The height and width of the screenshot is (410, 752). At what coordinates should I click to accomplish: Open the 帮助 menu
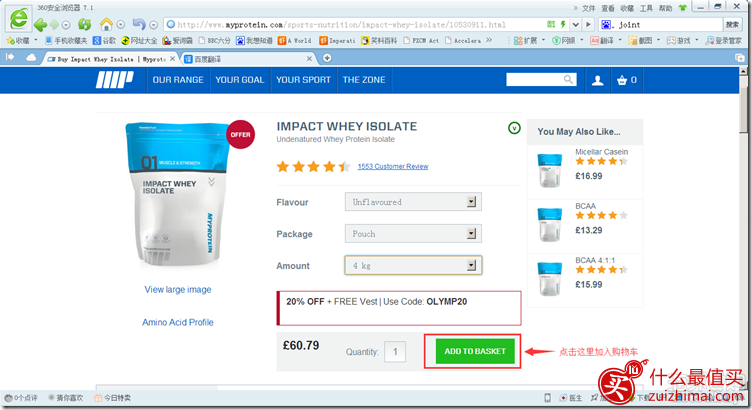pos(665,8)
